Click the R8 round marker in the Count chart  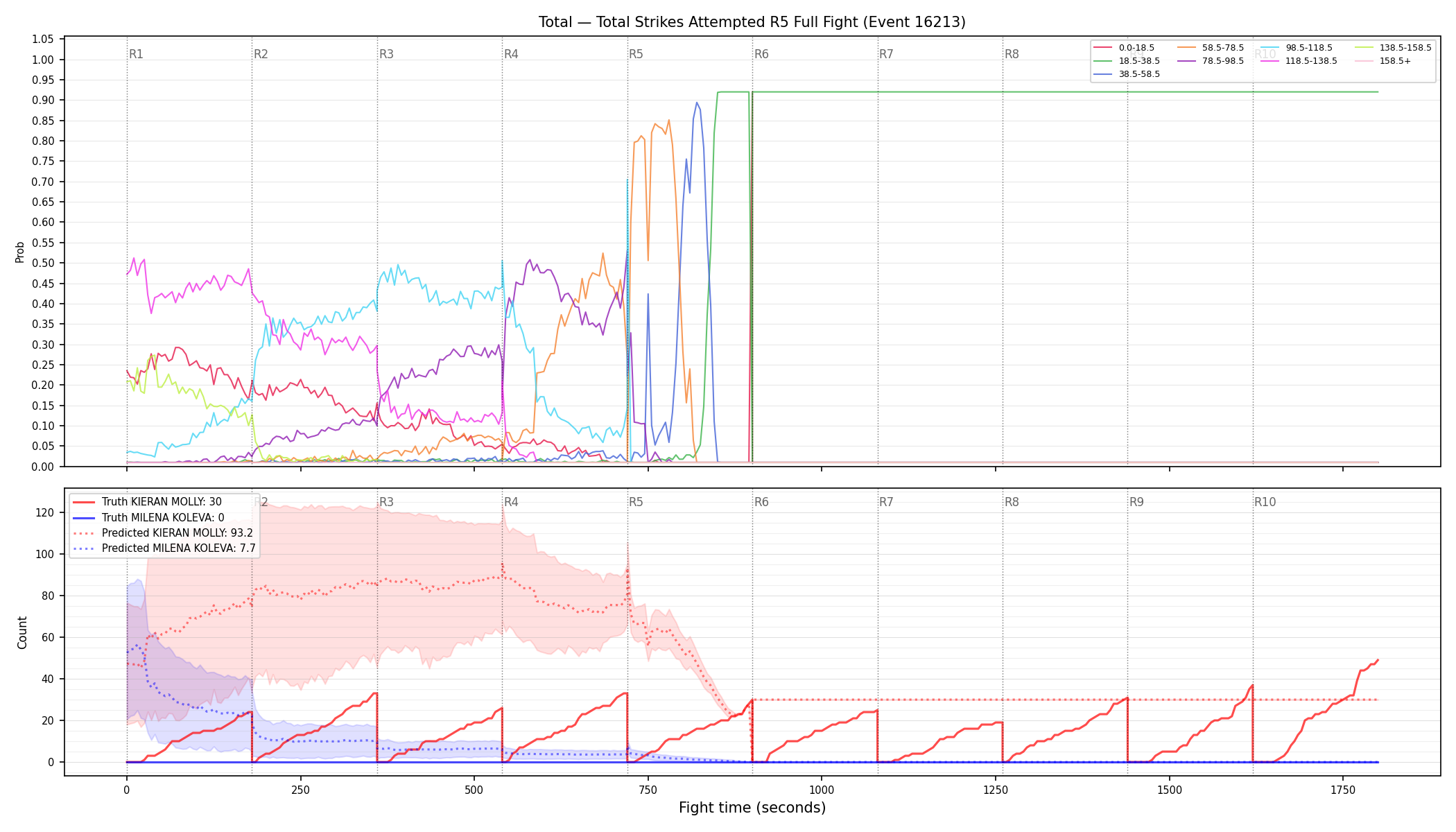[1012, 502]
